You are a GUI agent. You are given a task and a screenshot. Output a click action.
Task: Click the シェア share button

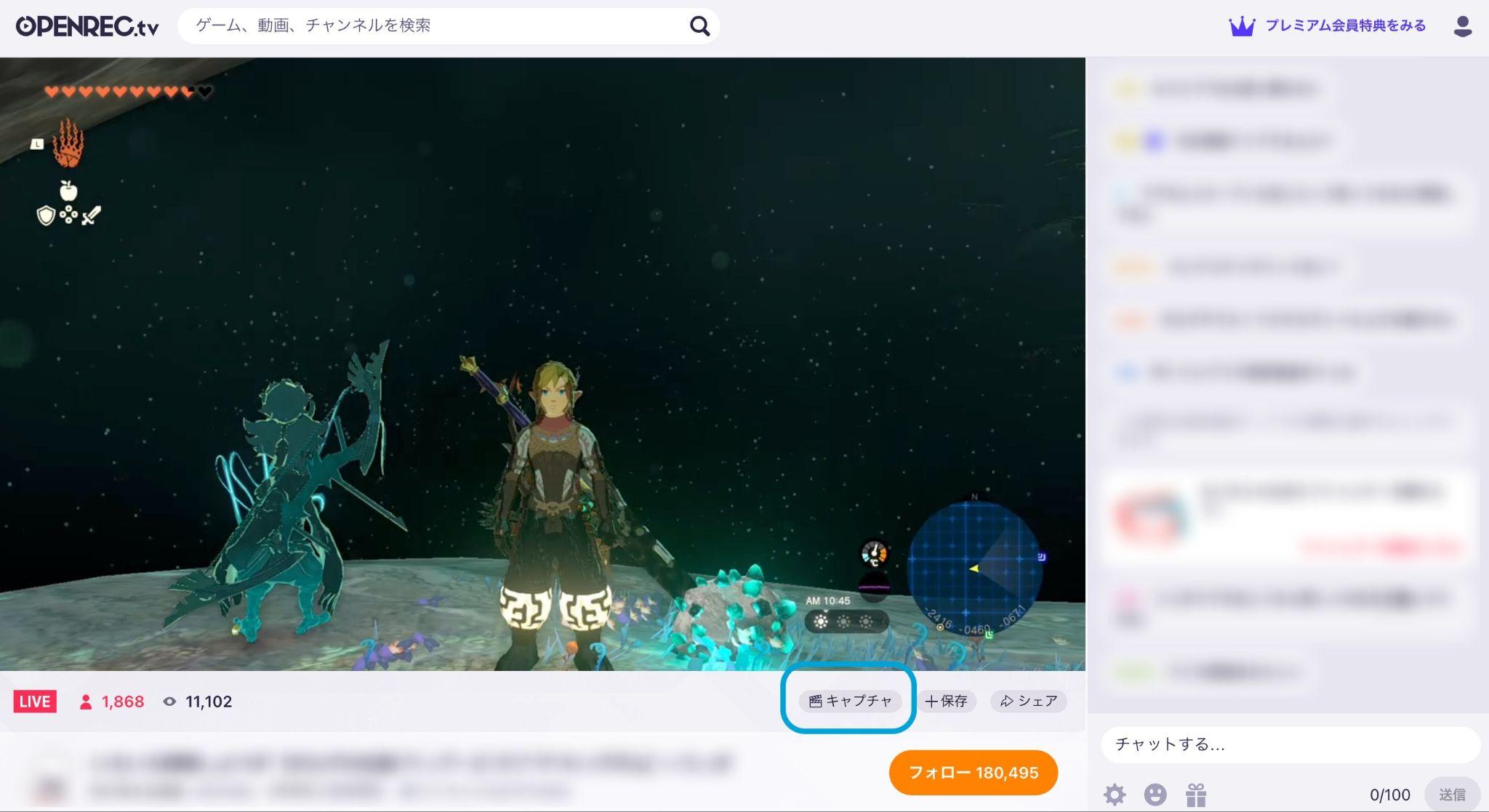pos(1028,701)
